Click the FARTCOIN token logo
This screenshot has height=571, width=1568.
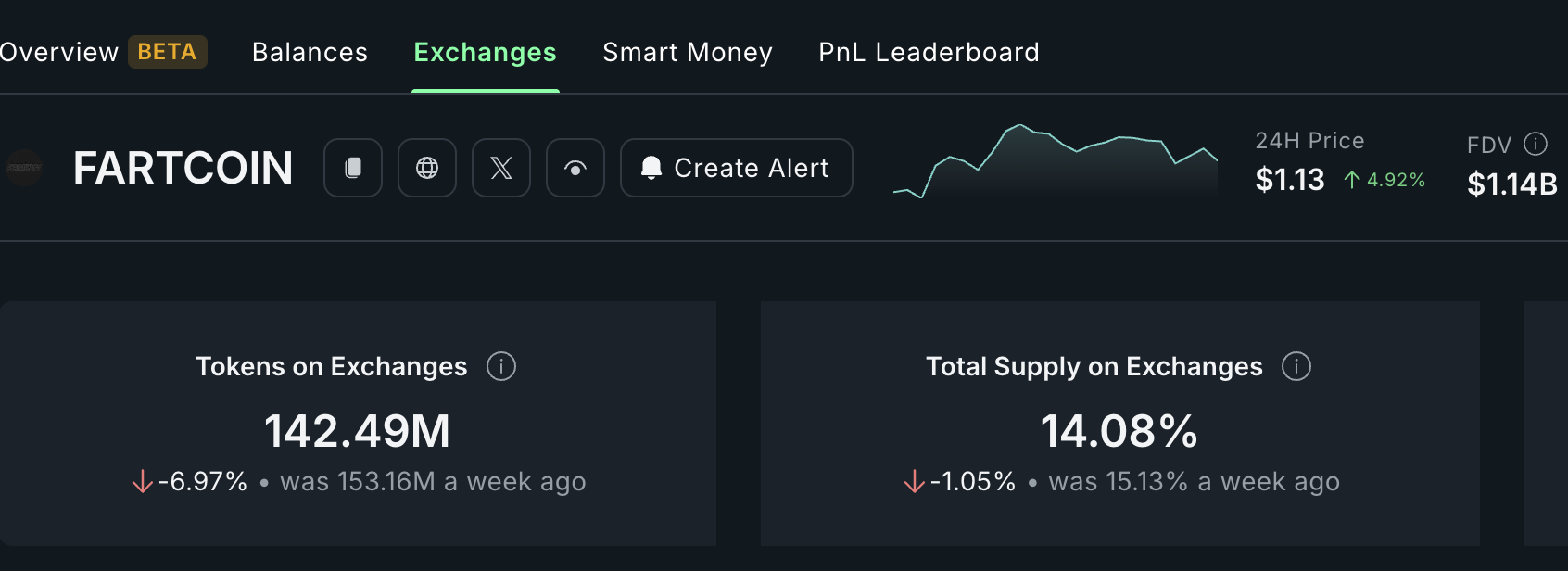[x=23, y=169]
